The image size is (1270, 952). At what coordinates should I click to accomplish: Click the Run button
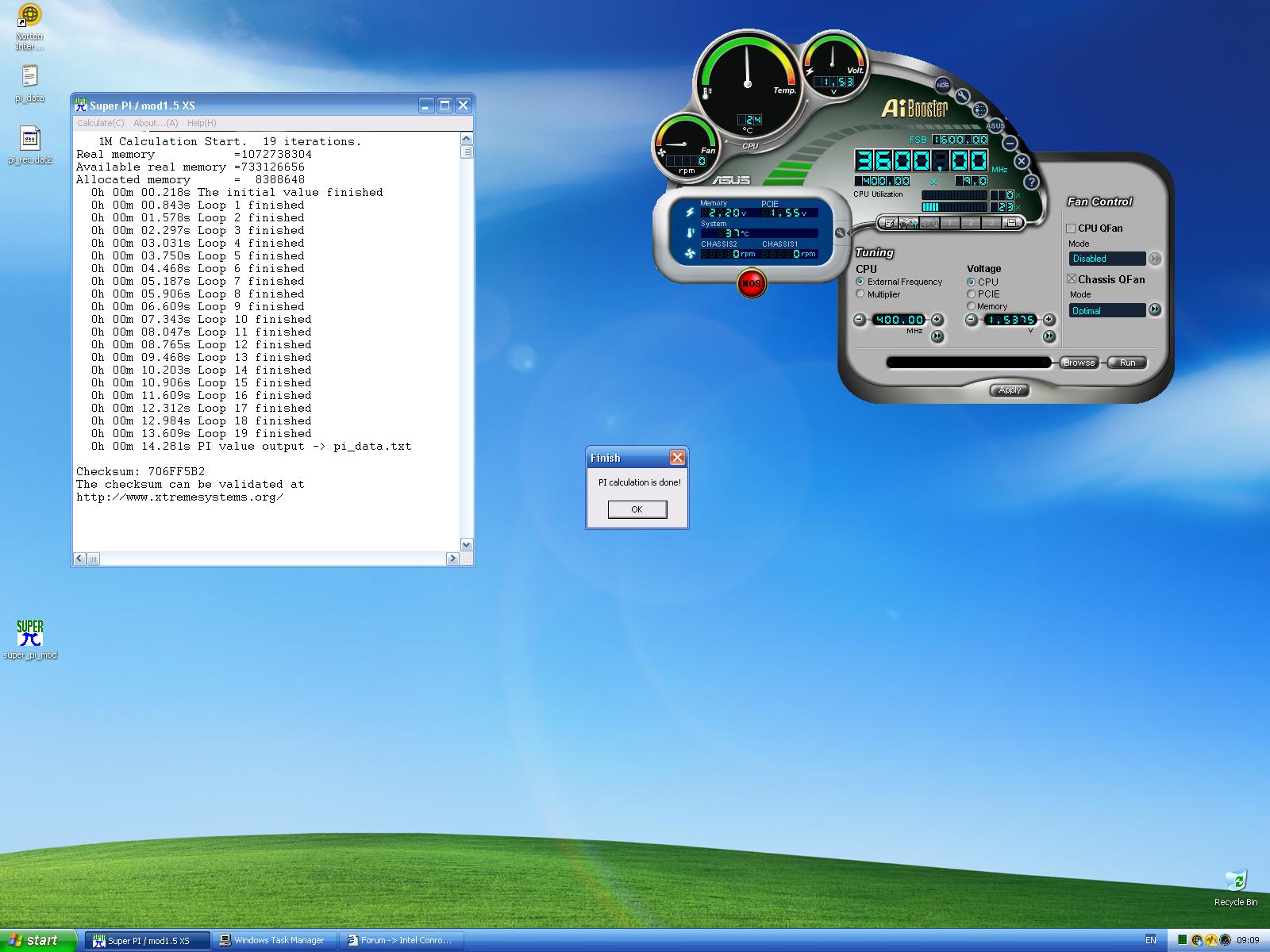pos(1127,363)
